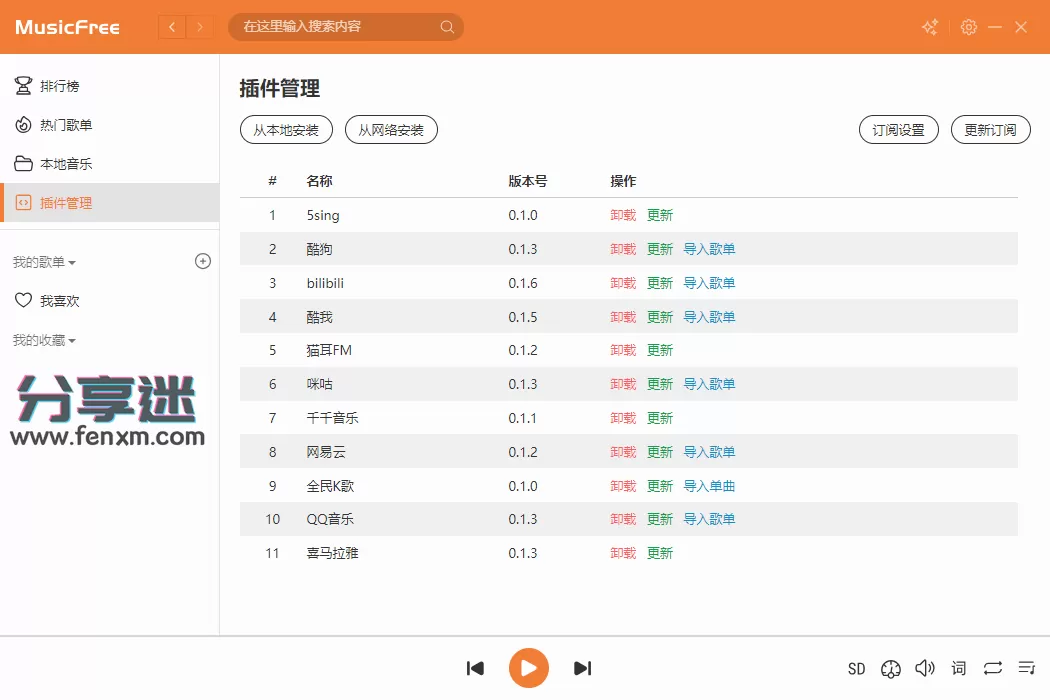
Task: Click the sparkle theme icon in titlebar
Action: [929, 27]
